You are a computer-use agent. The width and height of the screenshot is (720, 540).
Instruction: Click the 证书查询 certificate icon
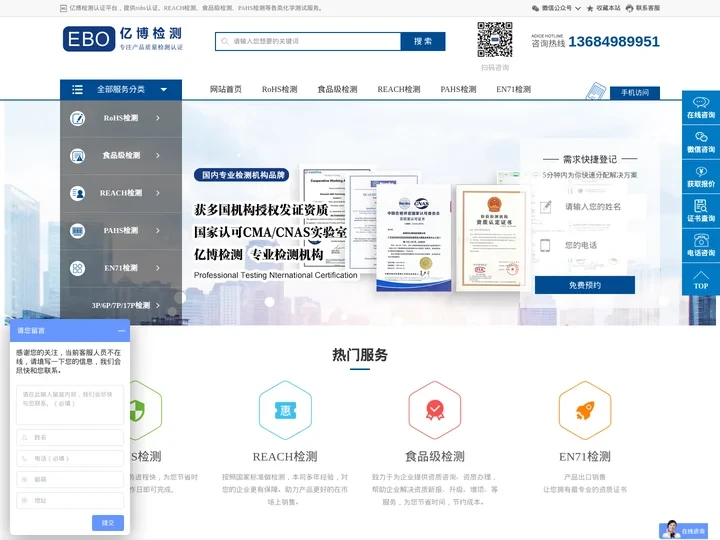tap(701, 205)
